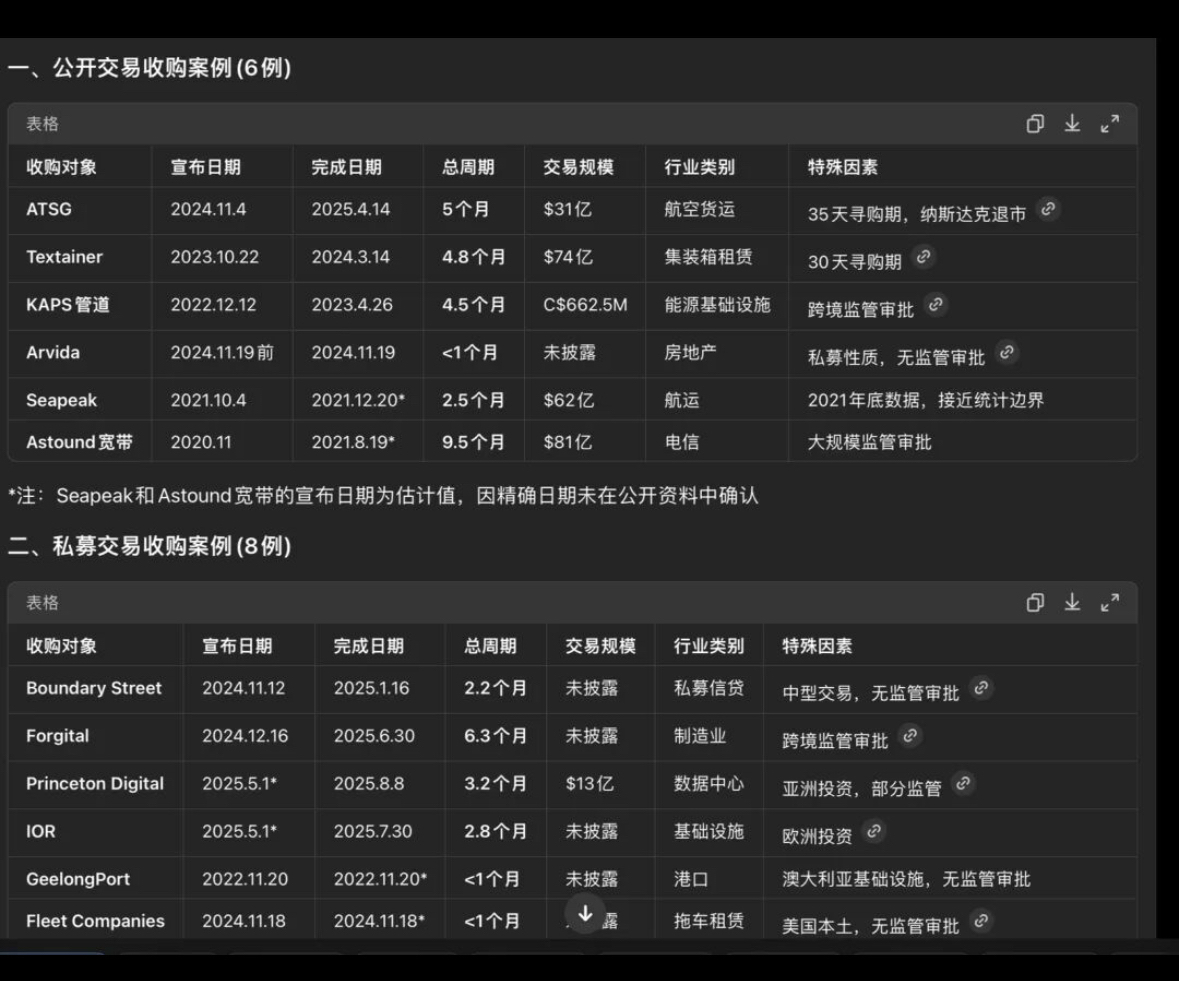Click the 2025.4.14 completion date
This screenshot has width=1179, height=981.
[351, 209]
